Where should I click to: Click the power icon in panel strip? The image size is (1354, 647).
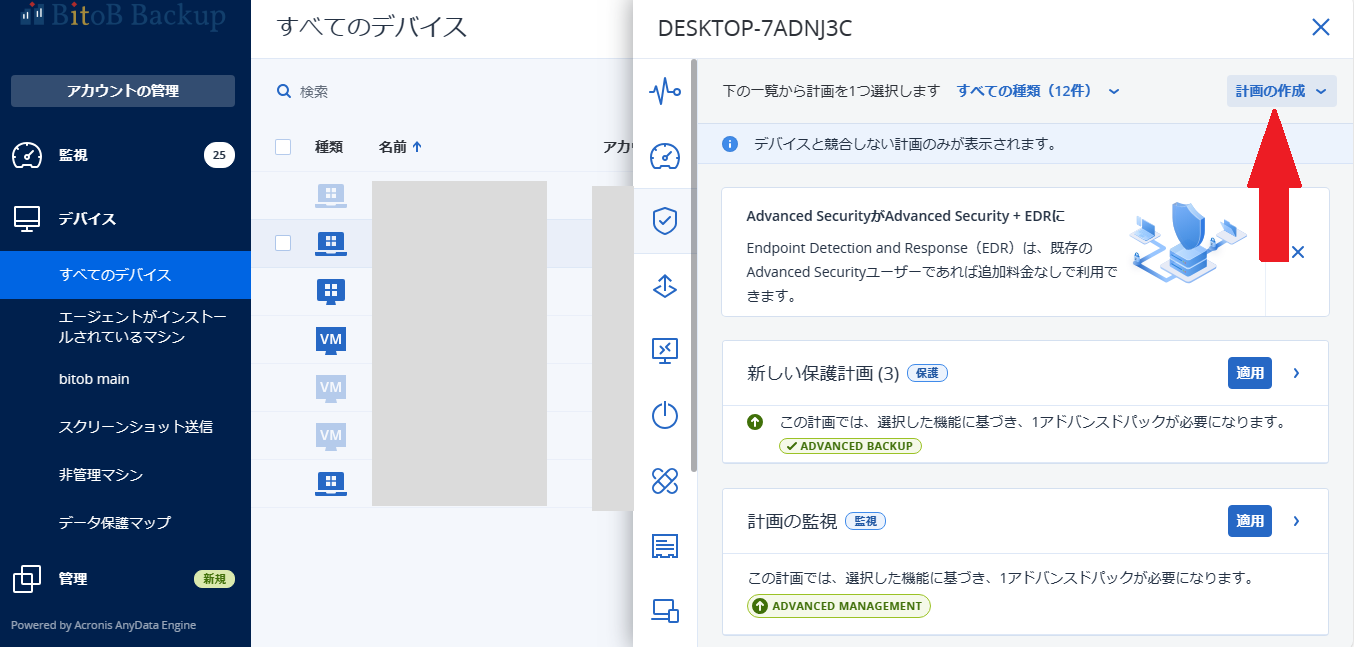[x=665, y=415]
